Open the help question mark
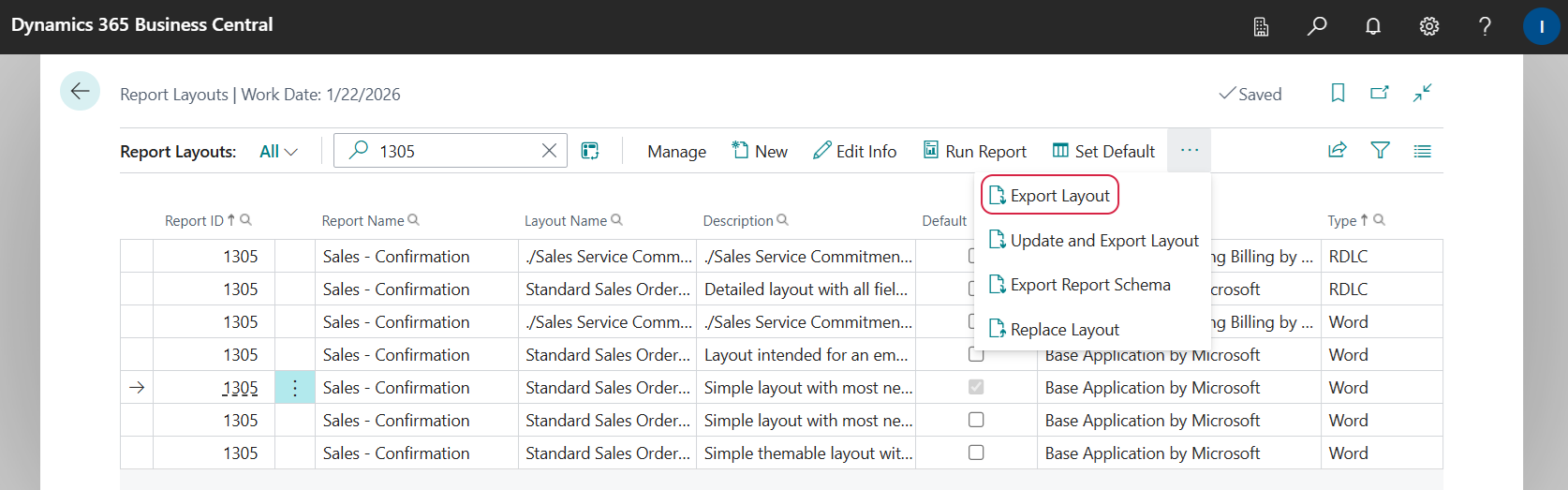Viewport: 1568px width, 490px height. [1485, 26]
